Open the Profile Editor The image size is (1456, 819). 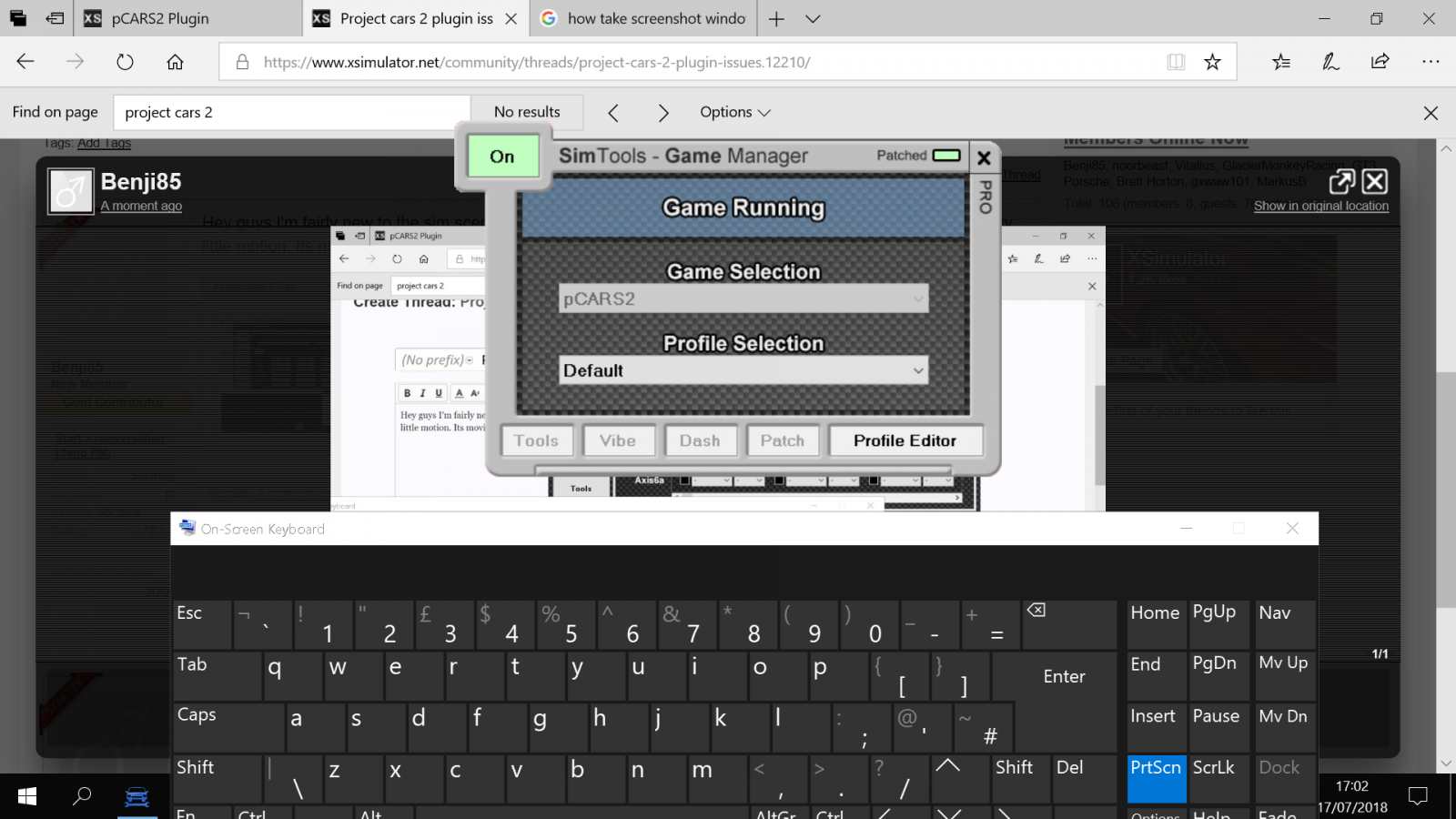[x=905, y=440]
